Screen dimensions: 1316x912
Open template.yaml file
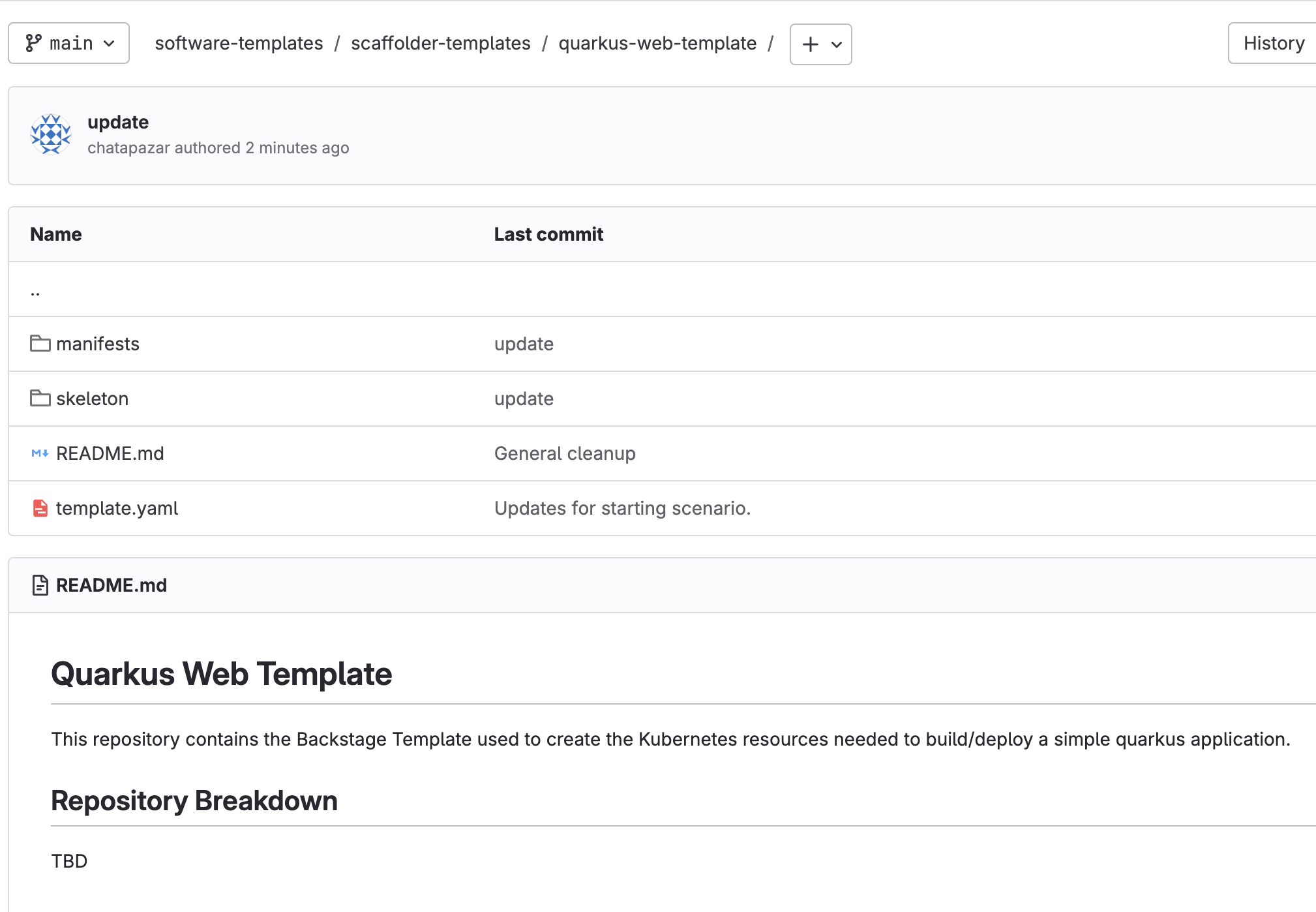(x=117, y=508)
